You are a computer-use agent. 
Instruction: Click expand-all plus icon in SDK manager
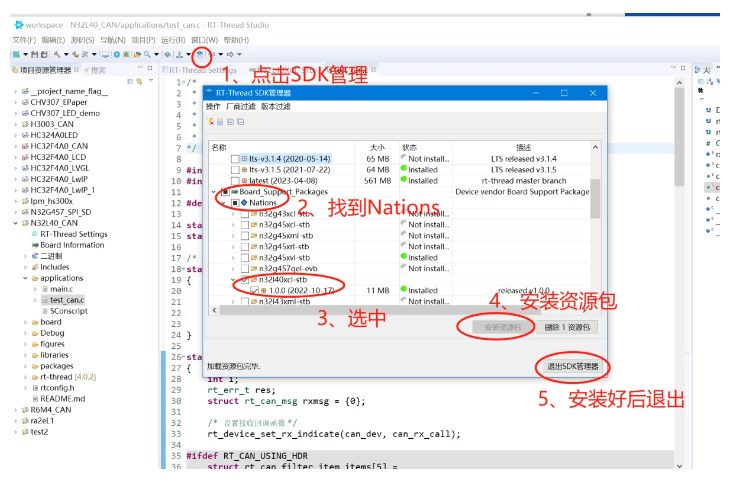click(231, 122)
